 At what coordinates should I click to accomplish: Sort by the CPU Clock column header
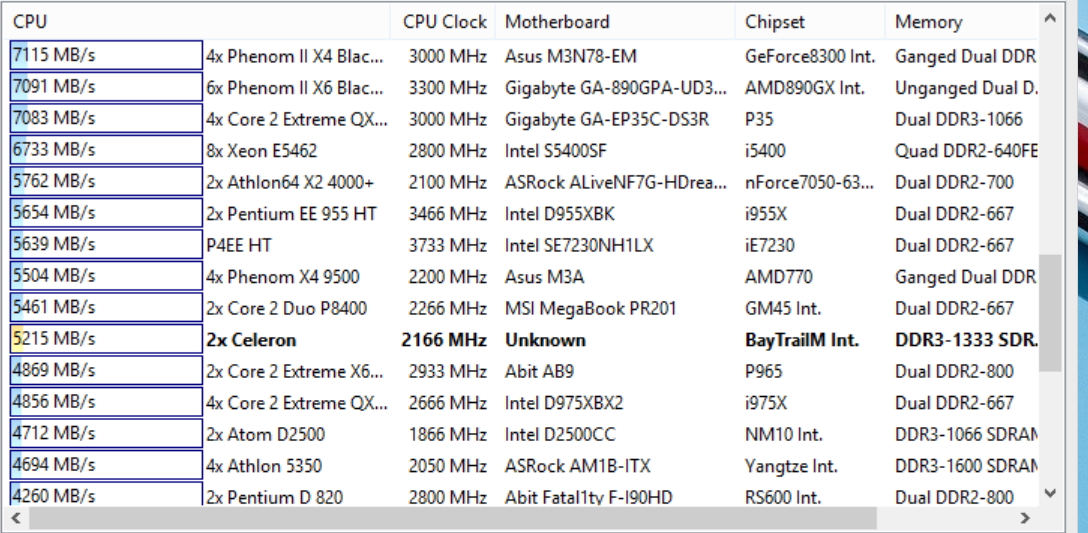(x=443, y=22)
